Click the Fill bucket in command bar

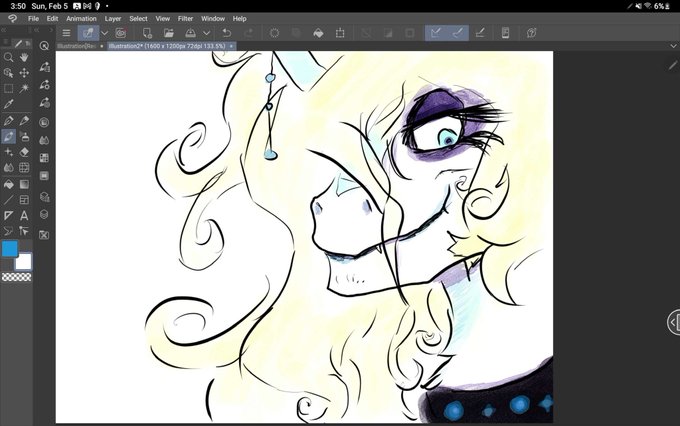(318, 33)
